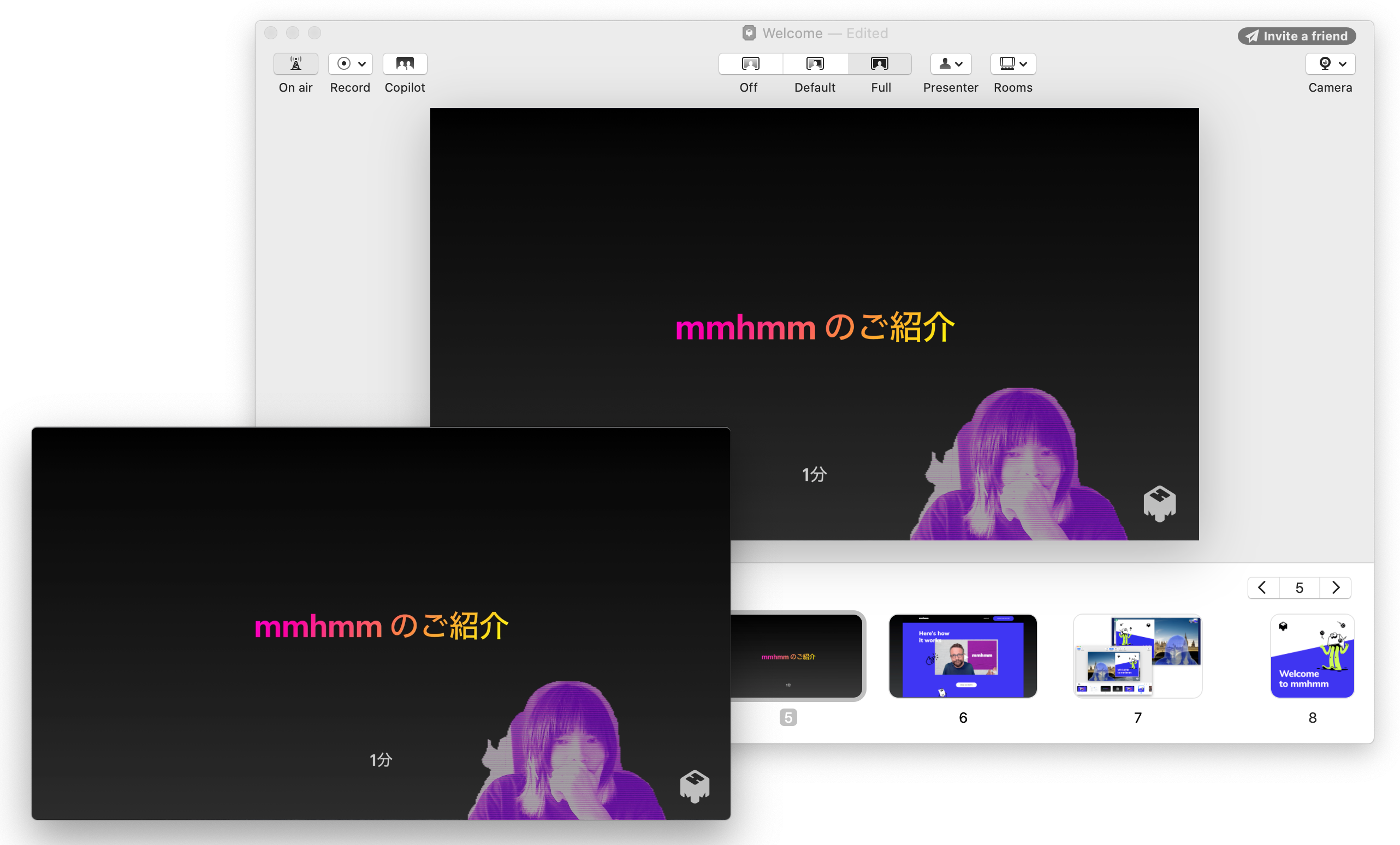
Task: Click the Camera webcam icon
Action: (1325, 64)
